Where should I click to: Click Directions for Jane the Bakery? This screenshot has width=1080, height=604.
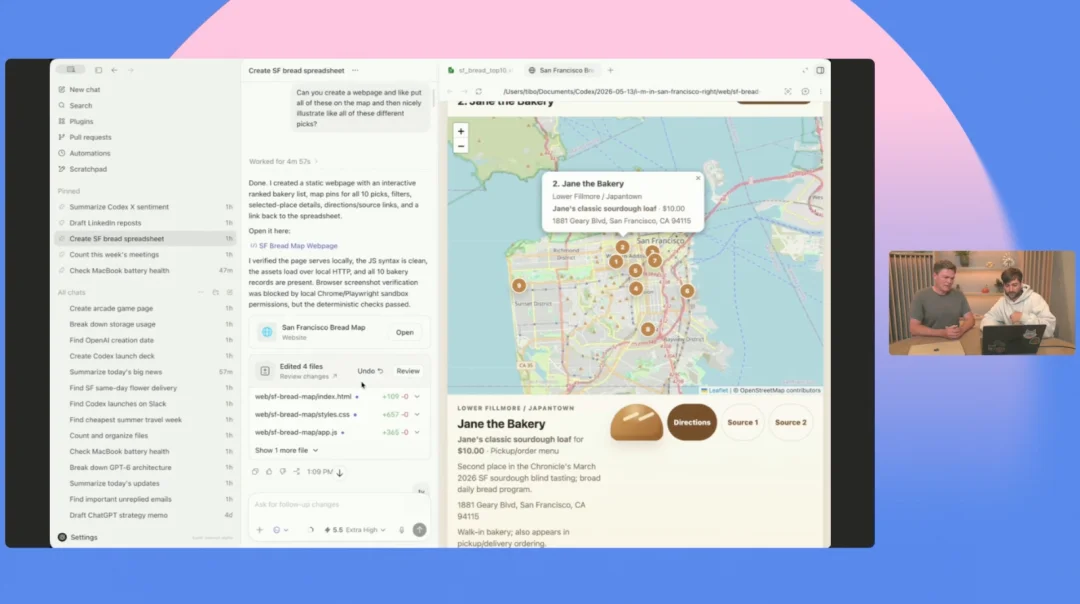pyautogui.click(x=692, y=423)
